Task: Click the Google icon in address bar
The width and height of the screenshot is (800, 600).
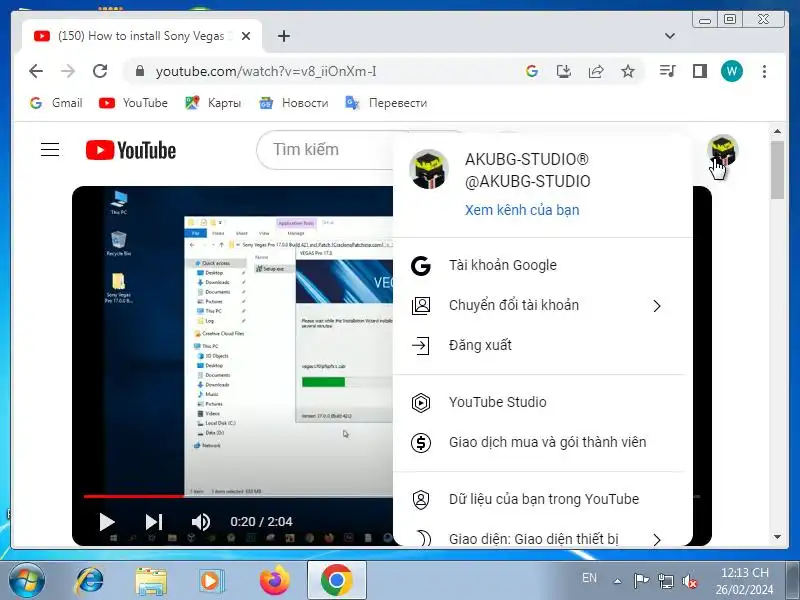Action: pyautogui.click(x=532, y=71)
